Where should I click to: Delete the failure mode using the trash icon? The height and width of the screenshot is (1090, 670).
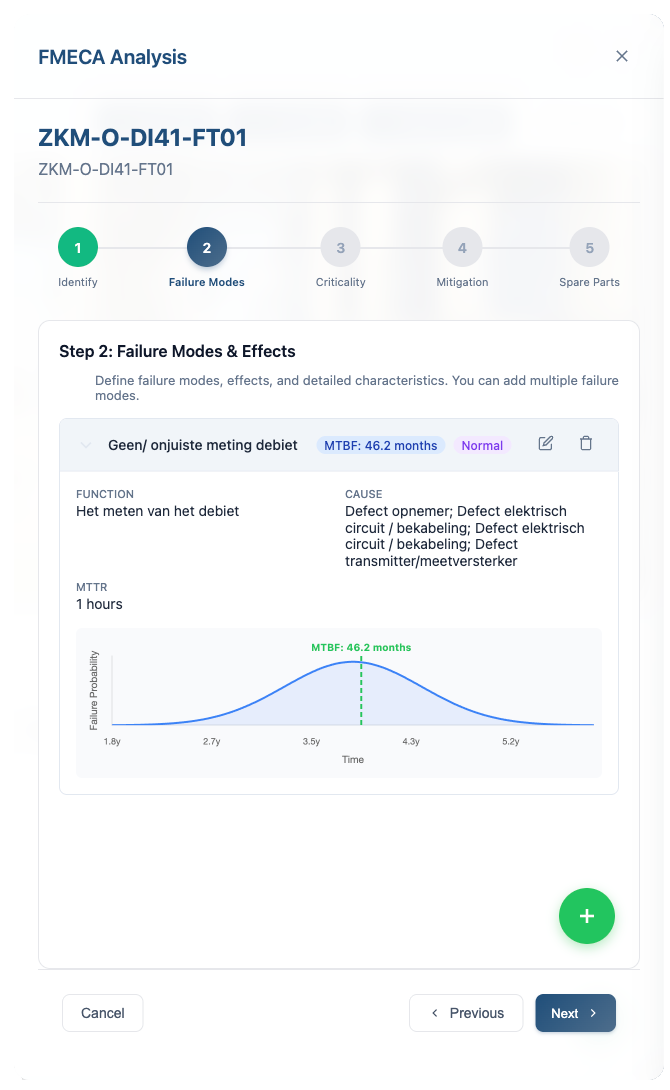(586, 443)
